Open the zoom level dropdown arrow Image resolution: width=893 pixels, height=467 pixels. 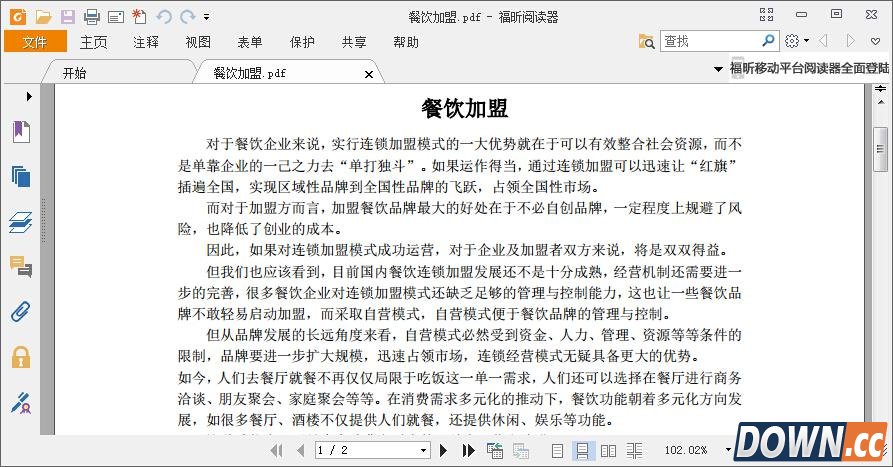point(728,450)
